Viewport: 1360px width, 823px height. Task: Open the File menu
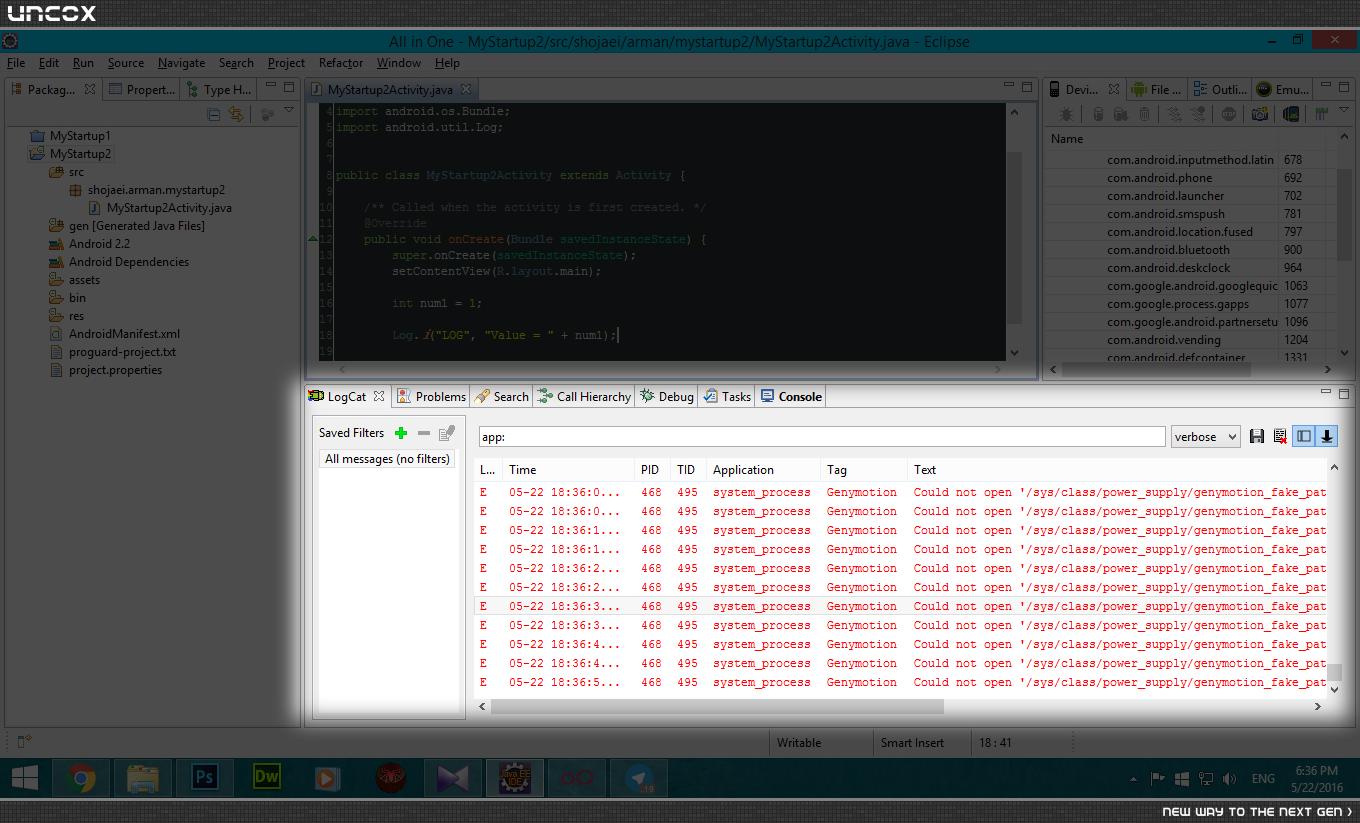[x=16, y=63]
